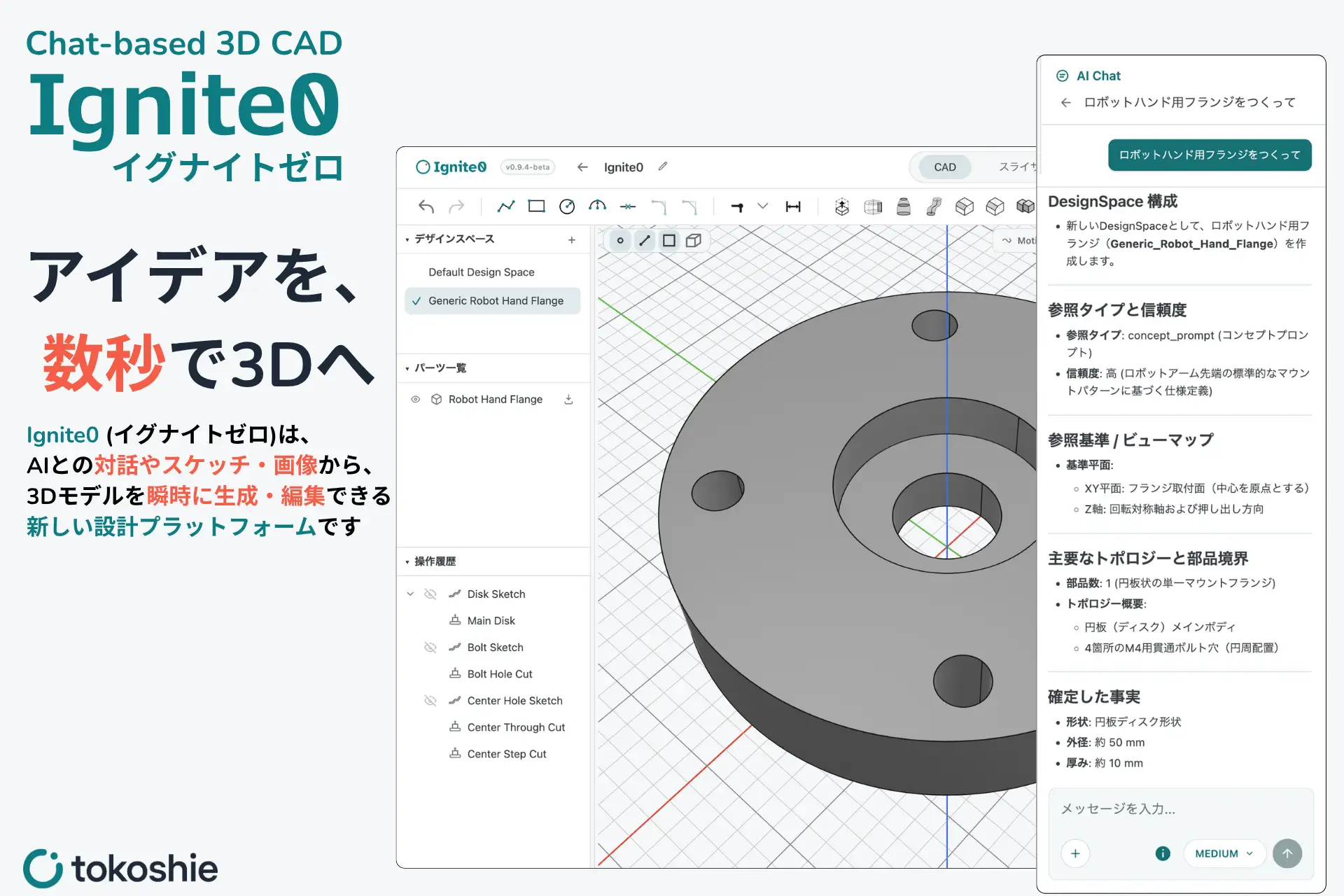The image size is (1344, 896).
Task: Select the sweep tool
Action: click(x=934, y=206)
